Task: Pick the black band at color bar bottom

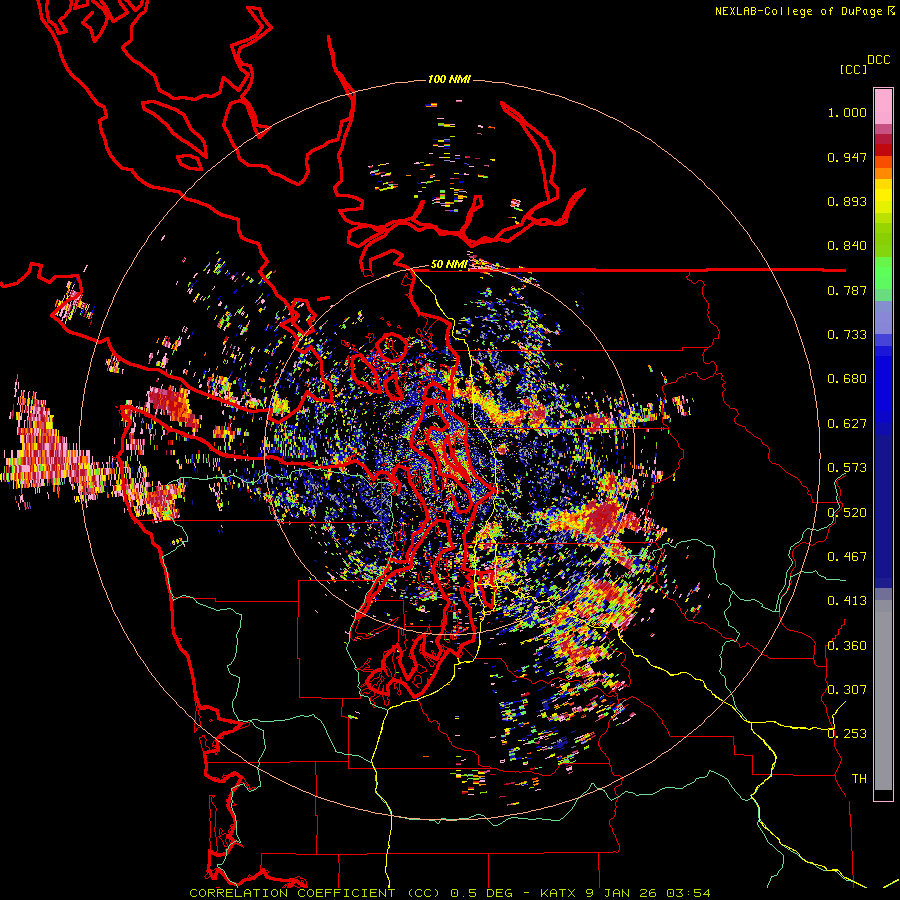Action: pos(883,794)
